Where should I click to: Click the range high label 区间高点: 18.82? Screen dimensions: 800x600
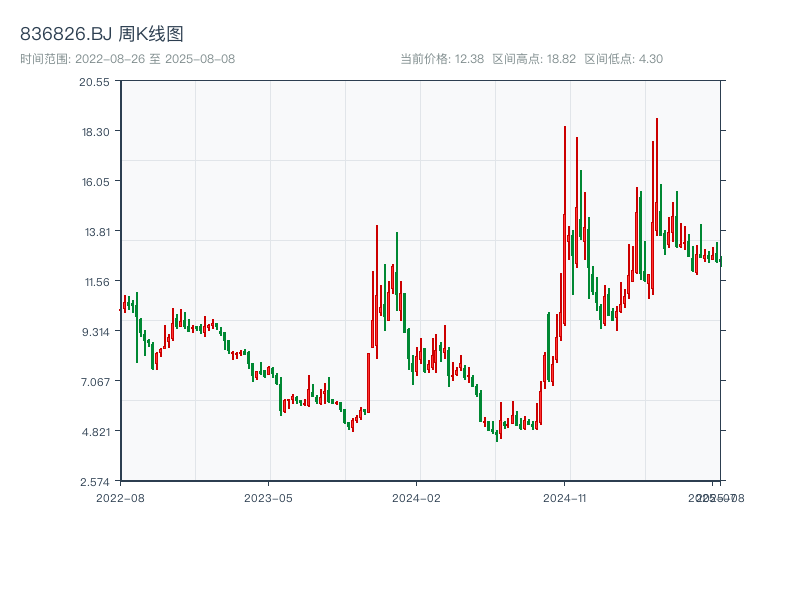click(x=534, y=59)
